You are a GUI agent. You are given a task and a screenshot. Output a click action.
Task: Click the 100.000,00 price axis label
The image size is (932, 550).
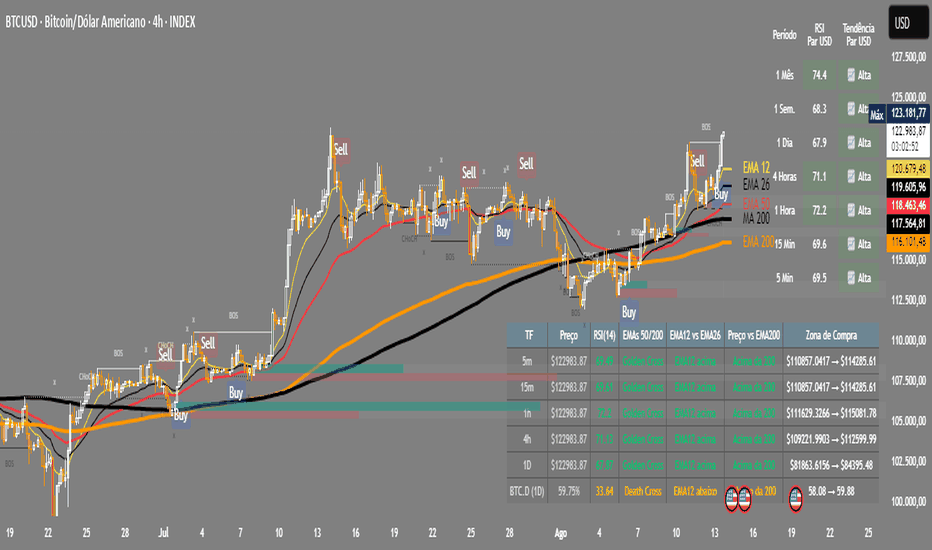pyautogui.click(x=908, y=502)
